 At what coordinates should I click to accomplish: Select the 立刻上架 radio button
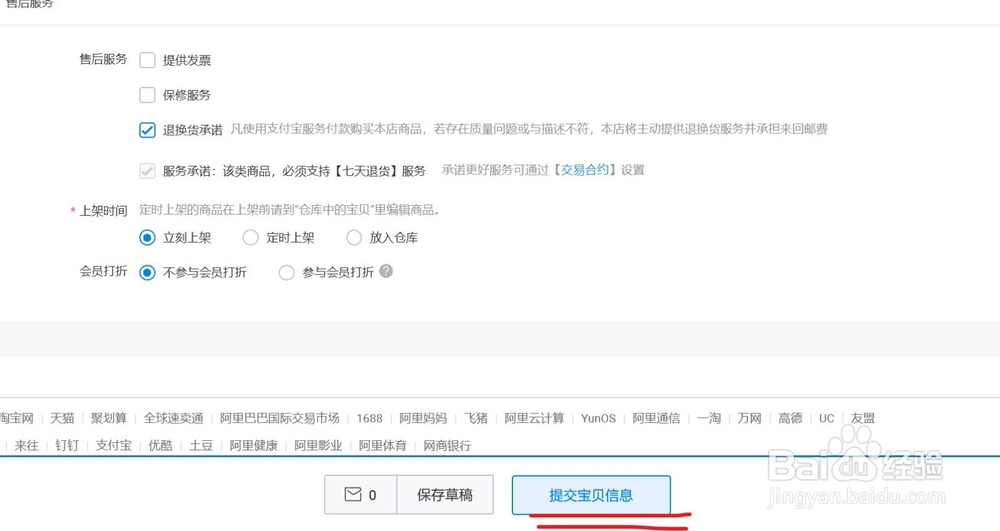147,238
